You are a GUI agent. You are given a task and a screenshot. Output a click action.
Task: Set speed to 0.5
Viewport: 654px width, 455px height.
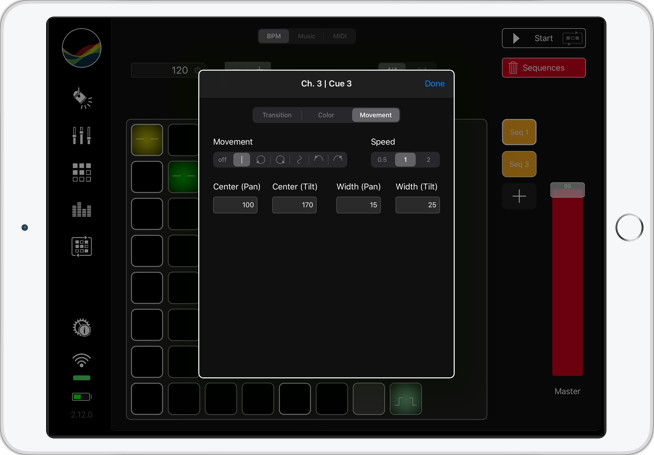coord(382,160)
